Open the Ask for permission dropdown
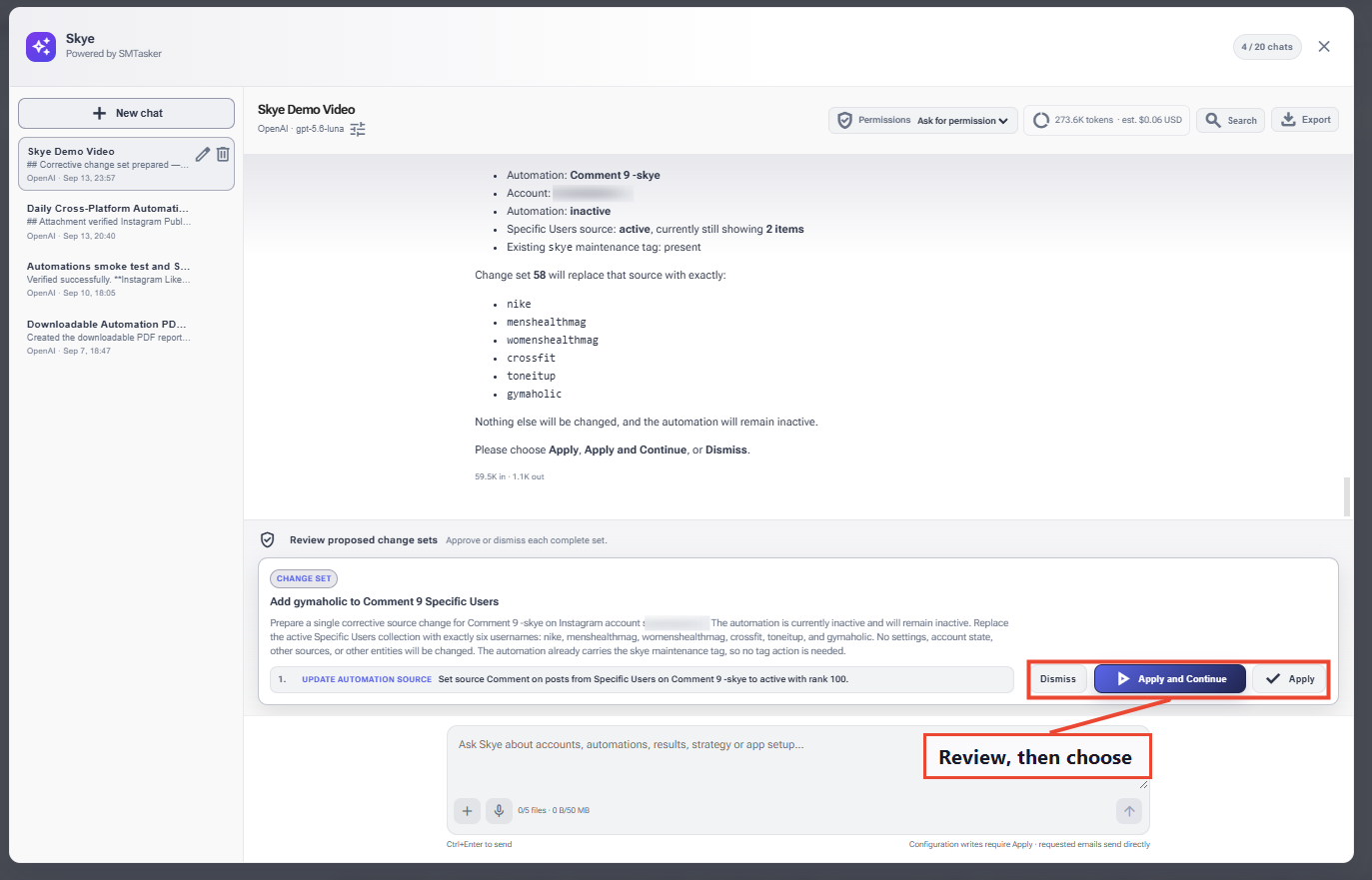 (962, 120)
